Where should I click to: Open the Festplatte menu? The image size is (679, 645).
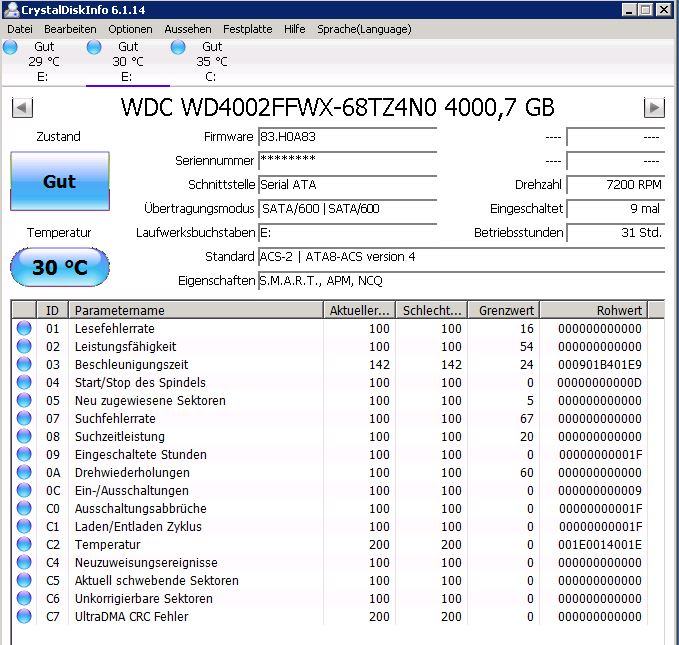point(248,29)
